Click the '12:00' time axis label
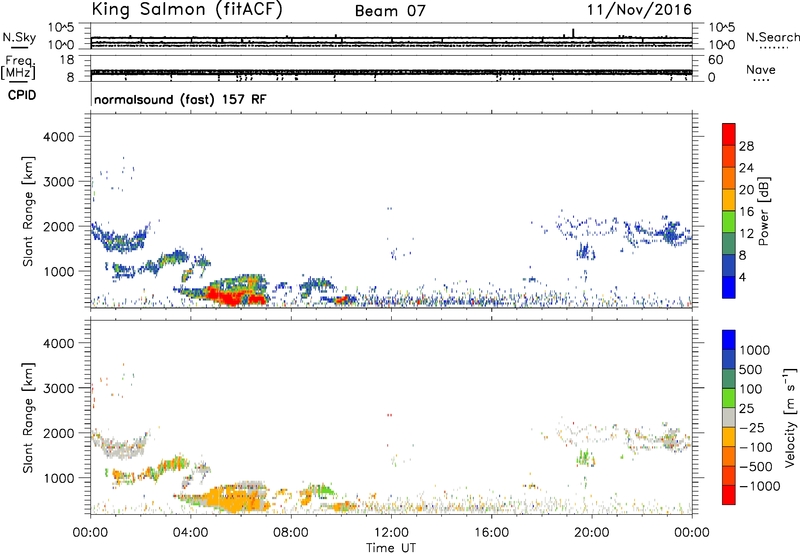The image size is (800, 554). click(x=391, y=533)
